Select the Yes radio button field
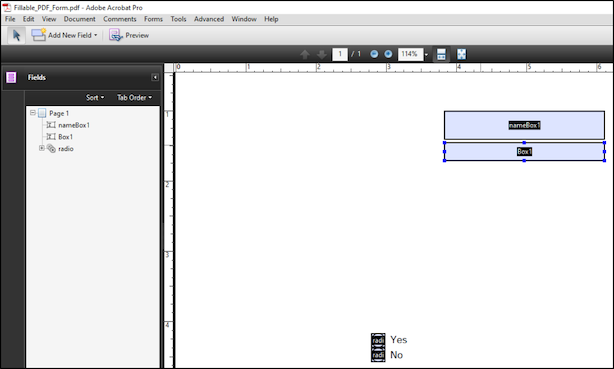This screenshot has width=614, height=369. tap(378, 340)
